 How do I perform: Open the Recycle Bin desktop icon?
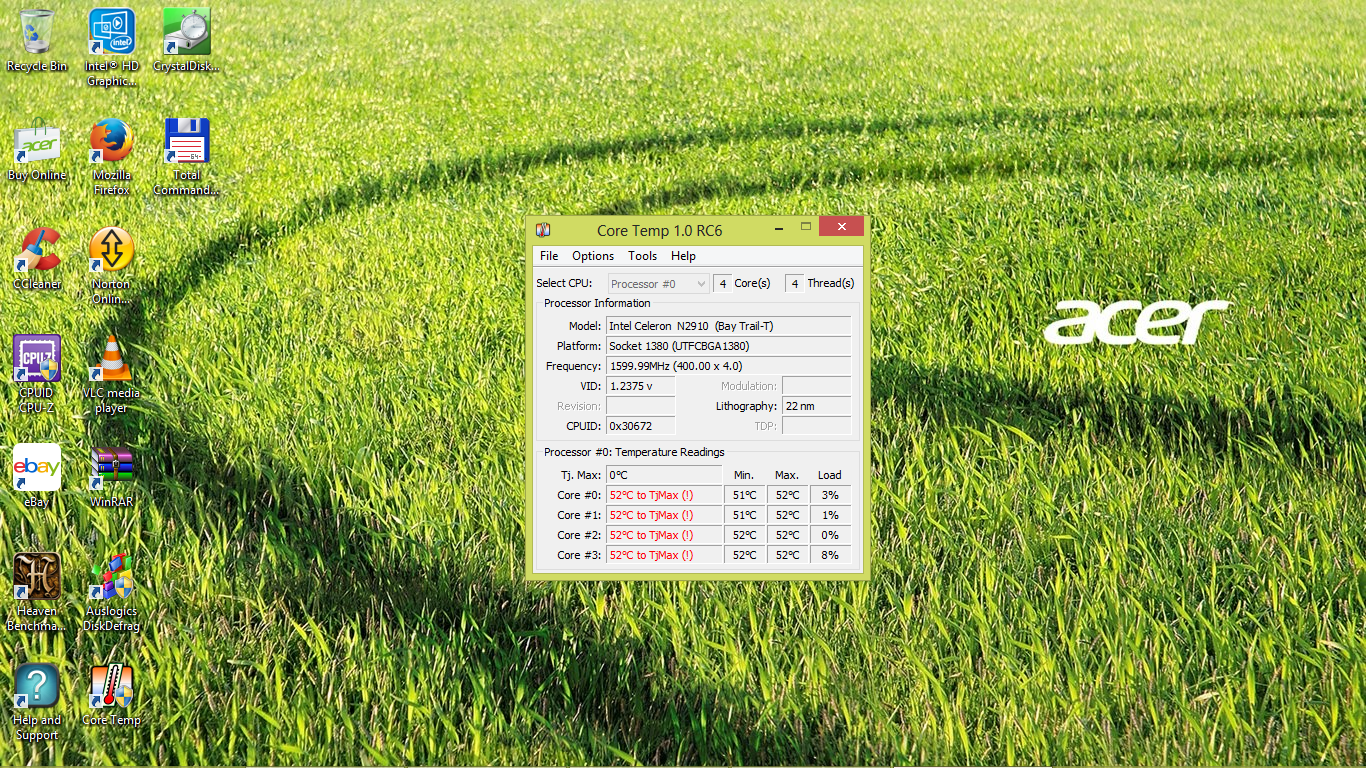(37, 33)
